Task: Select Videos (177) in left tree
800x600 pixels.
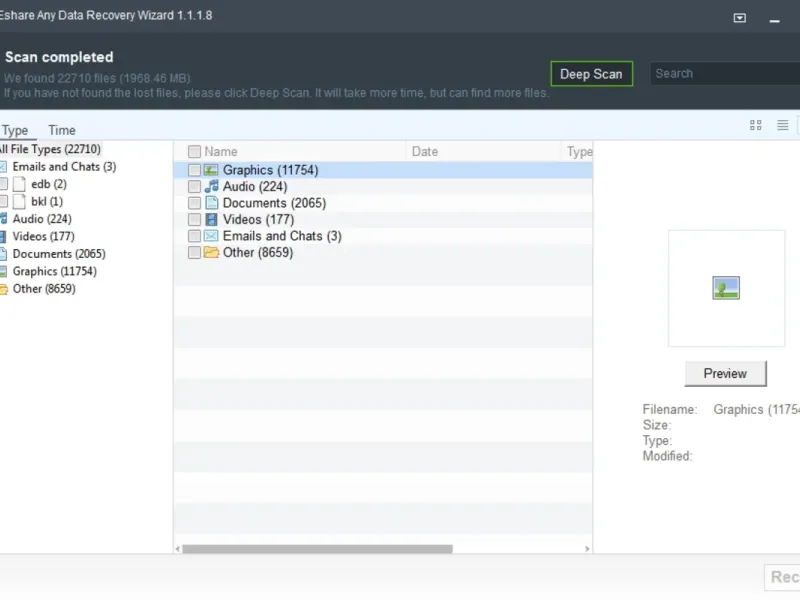Action: [x=43, y=236]
